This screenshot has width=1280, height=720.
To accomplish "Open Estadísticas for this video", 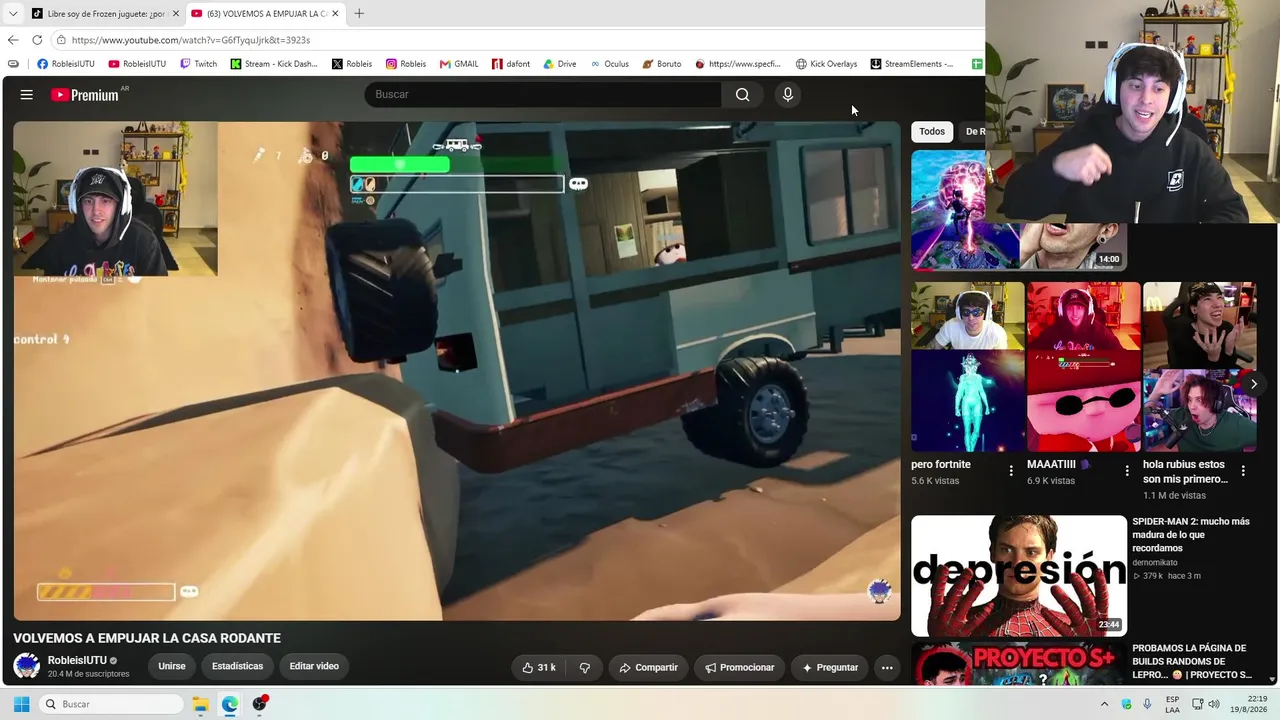I will coord(238,666).
